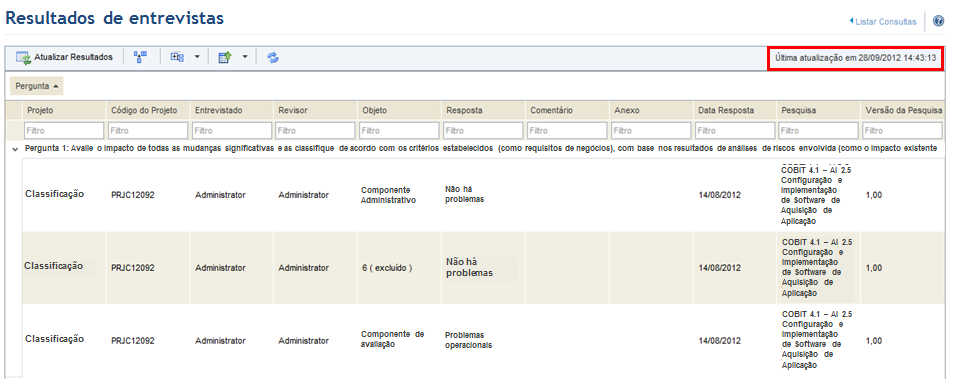This screenshot has height=388, width=955.
Task: Toggle the Pergunta grouping chip sort
Action: 37,86
